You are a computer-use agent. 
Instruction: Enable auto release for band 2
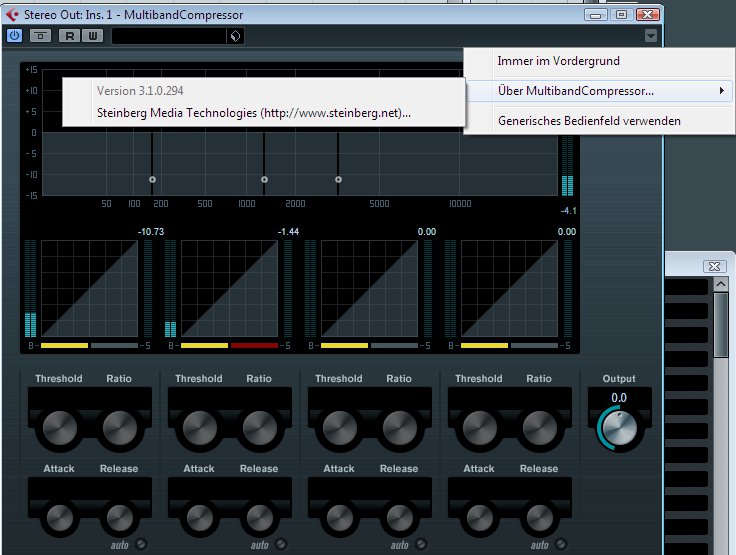click(281, 544)
